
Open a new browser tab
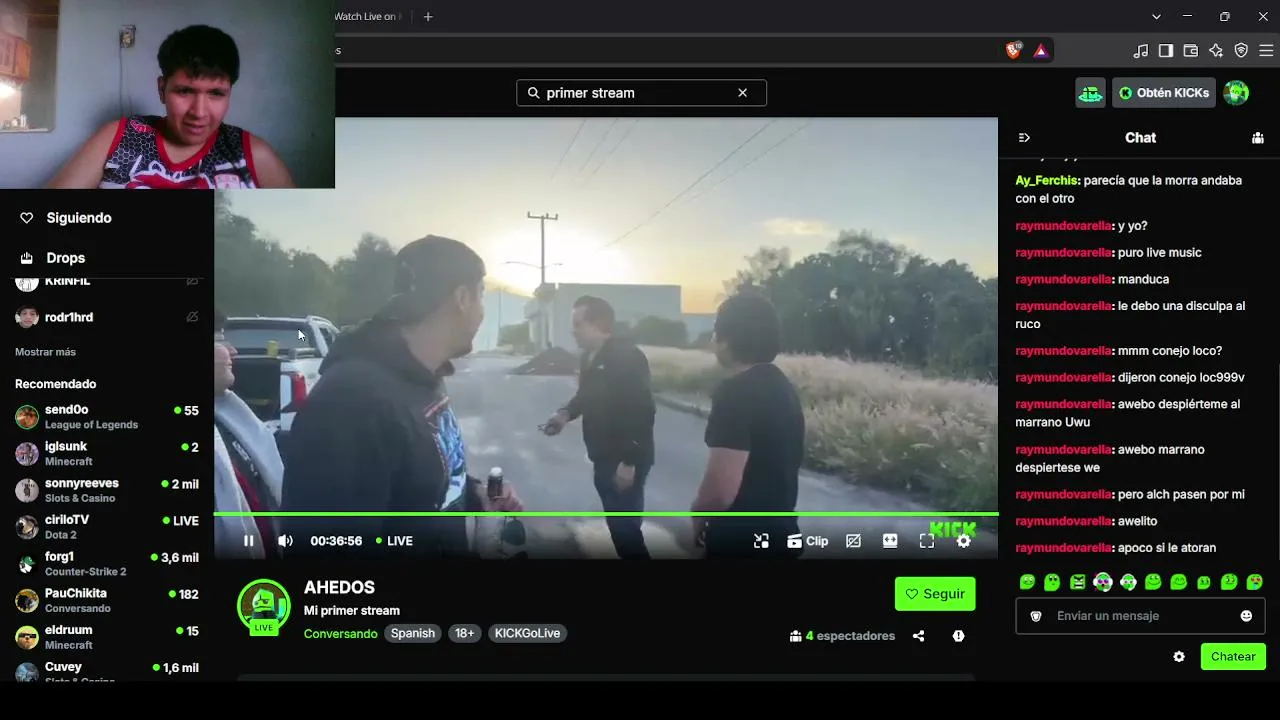pyautogui.click(x=428, y=17)
